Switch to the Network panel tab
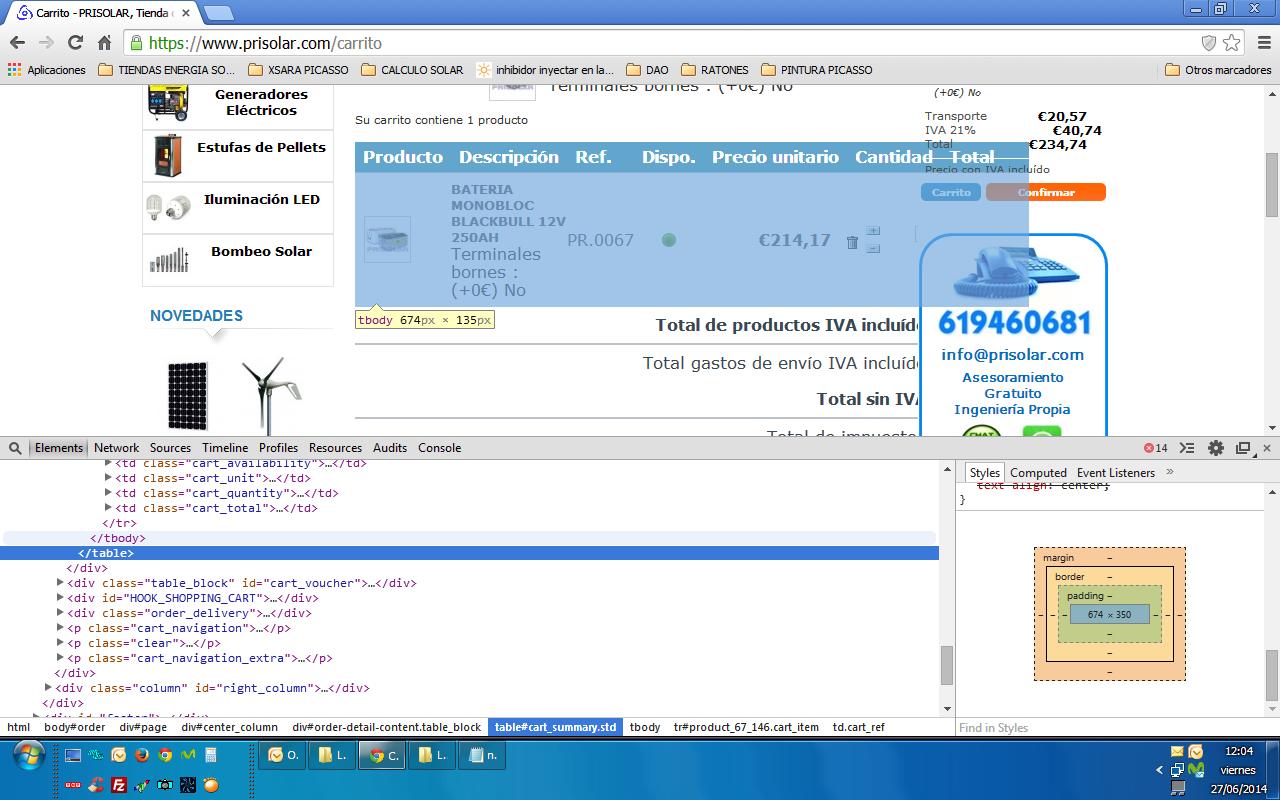This screenshot has height=800, width=1280. (116, 448)
